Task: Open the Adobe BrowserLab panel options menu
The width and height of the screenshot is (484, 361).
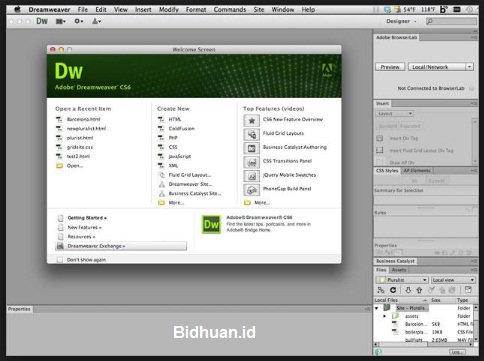Action: tap(474, 37)
